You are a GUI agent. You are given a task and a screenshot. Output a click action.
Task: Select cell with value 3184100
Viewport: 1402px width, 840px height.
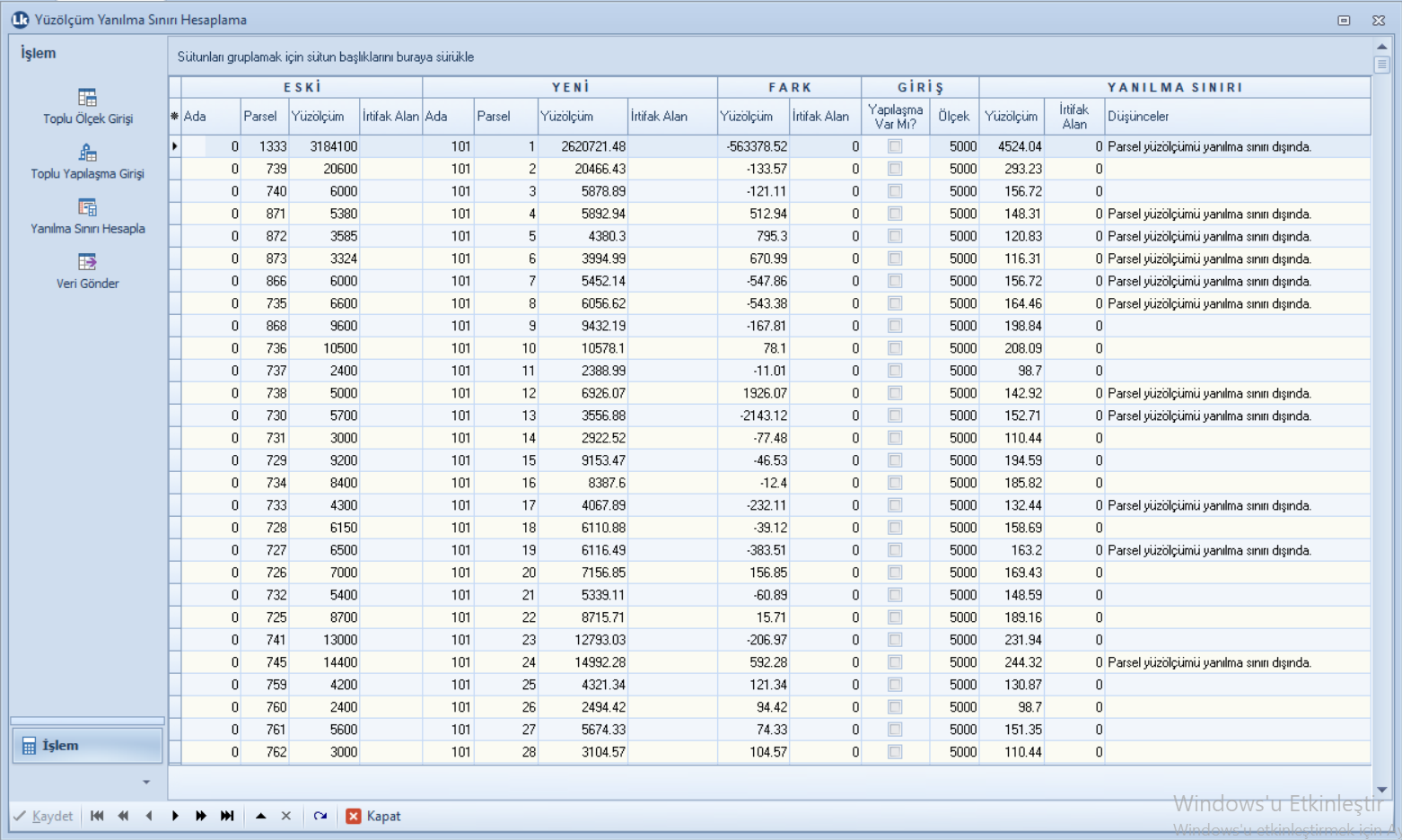324,146
